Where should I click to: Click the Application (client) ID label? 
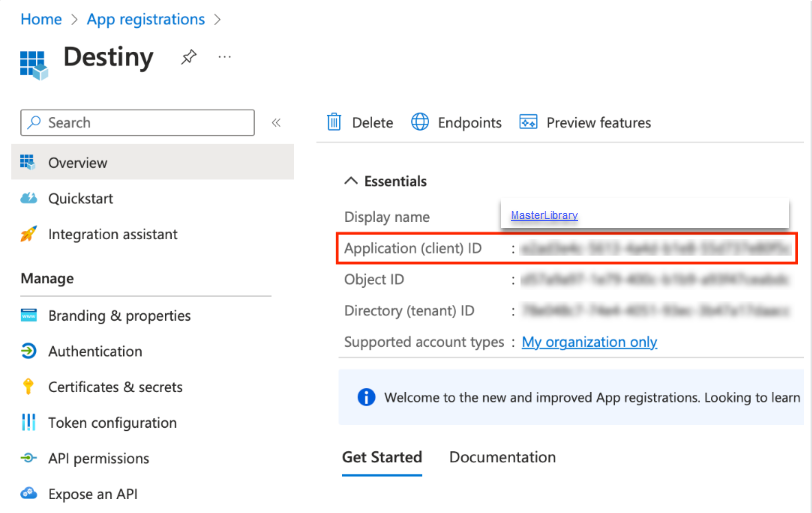click(413, 248)
